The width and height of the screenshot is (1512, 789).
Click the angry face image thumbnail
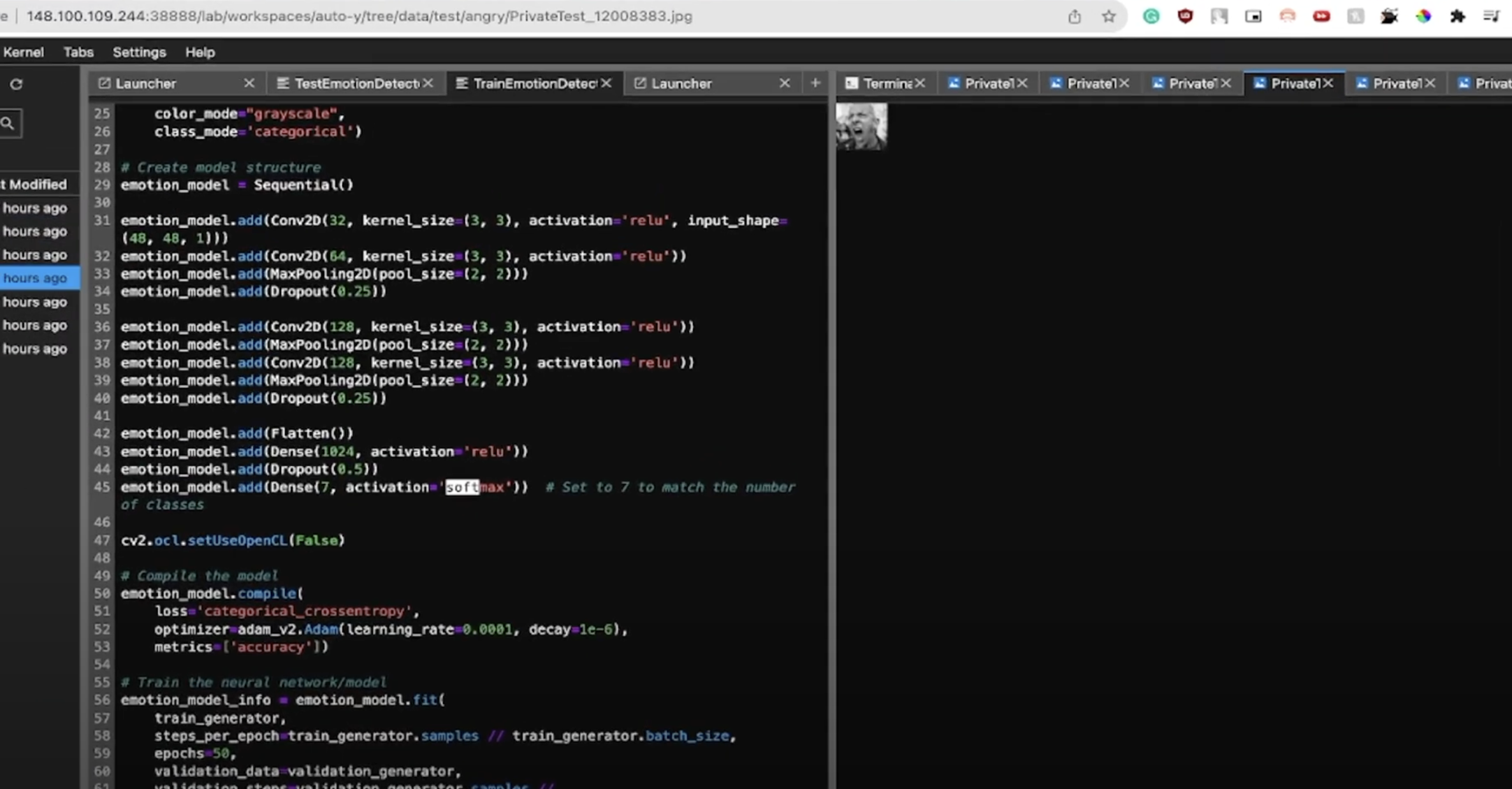pyautogui.click(x=861, y=127)
